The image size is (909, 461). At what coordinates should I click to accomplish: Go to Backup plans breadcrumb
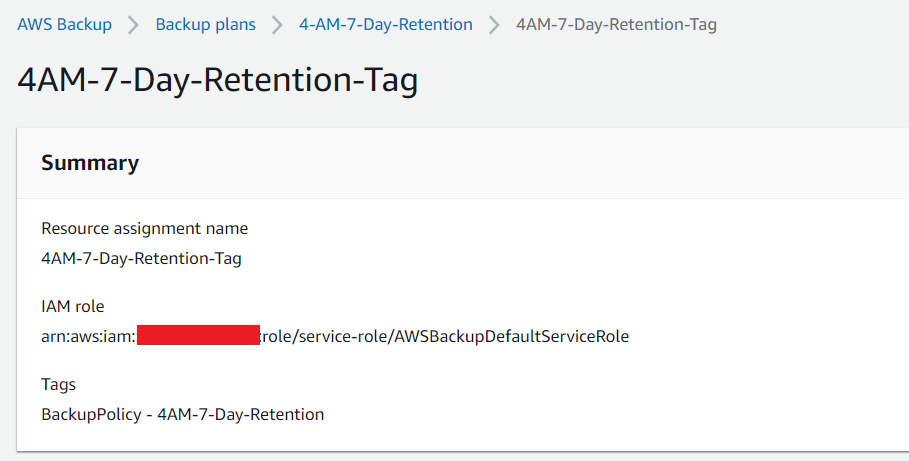pos(205,24)
